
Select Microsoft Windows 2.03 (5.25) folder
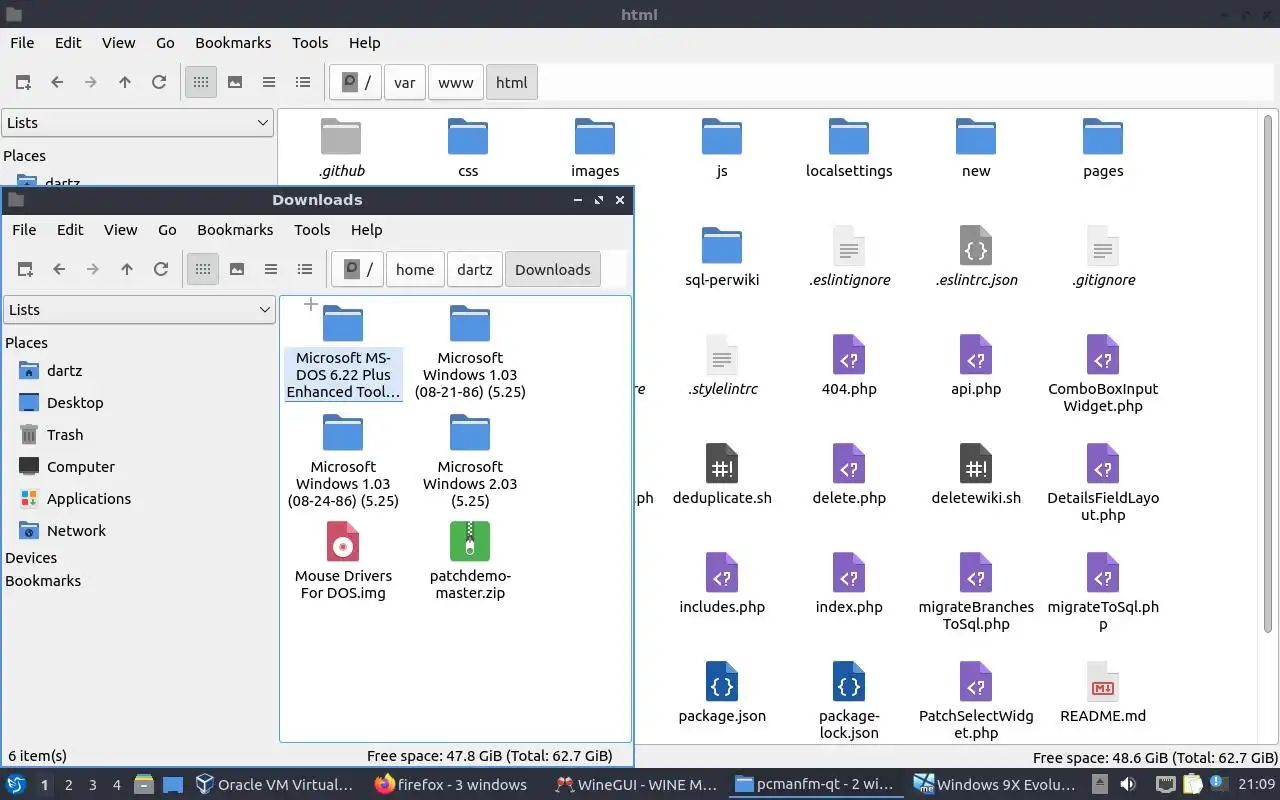click(x=470, y=460)
